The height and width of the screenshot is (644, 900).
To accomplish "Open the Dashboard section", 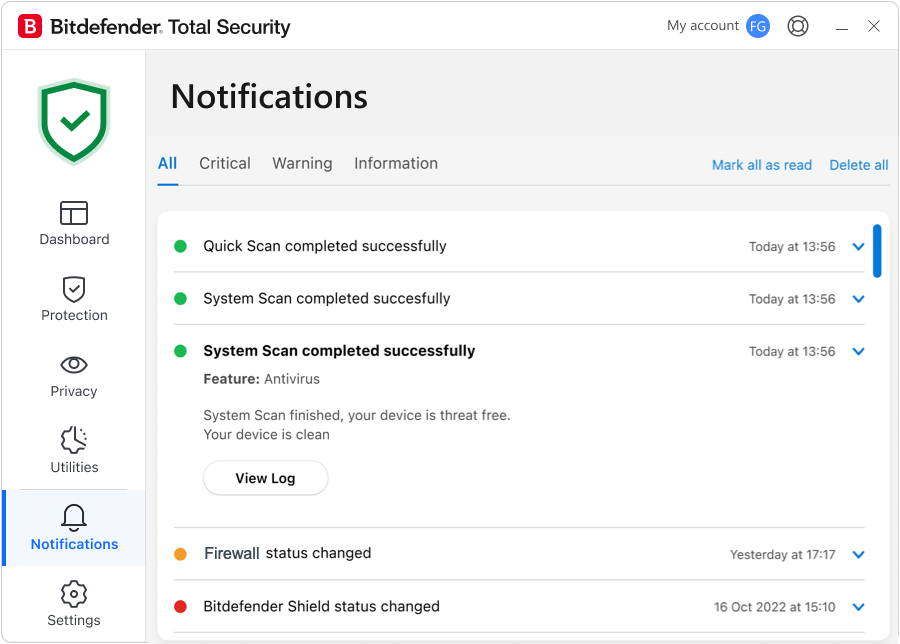I will 74,223.
